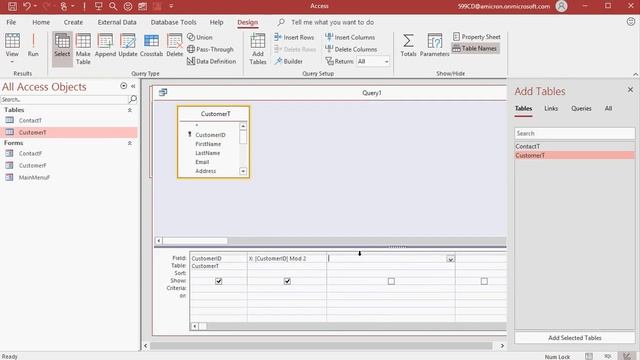Select ContactT in Add Tables list
The height and width of the screenshot is (360, 640).
click(x=575, y=146)
